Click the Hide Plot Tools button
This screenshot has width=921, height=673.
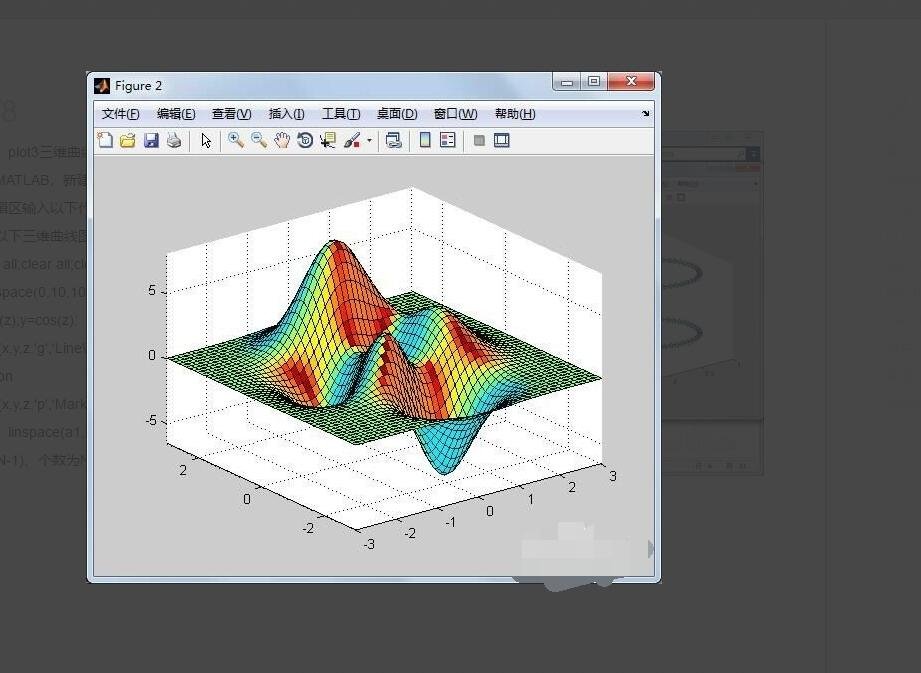point(479,141)
